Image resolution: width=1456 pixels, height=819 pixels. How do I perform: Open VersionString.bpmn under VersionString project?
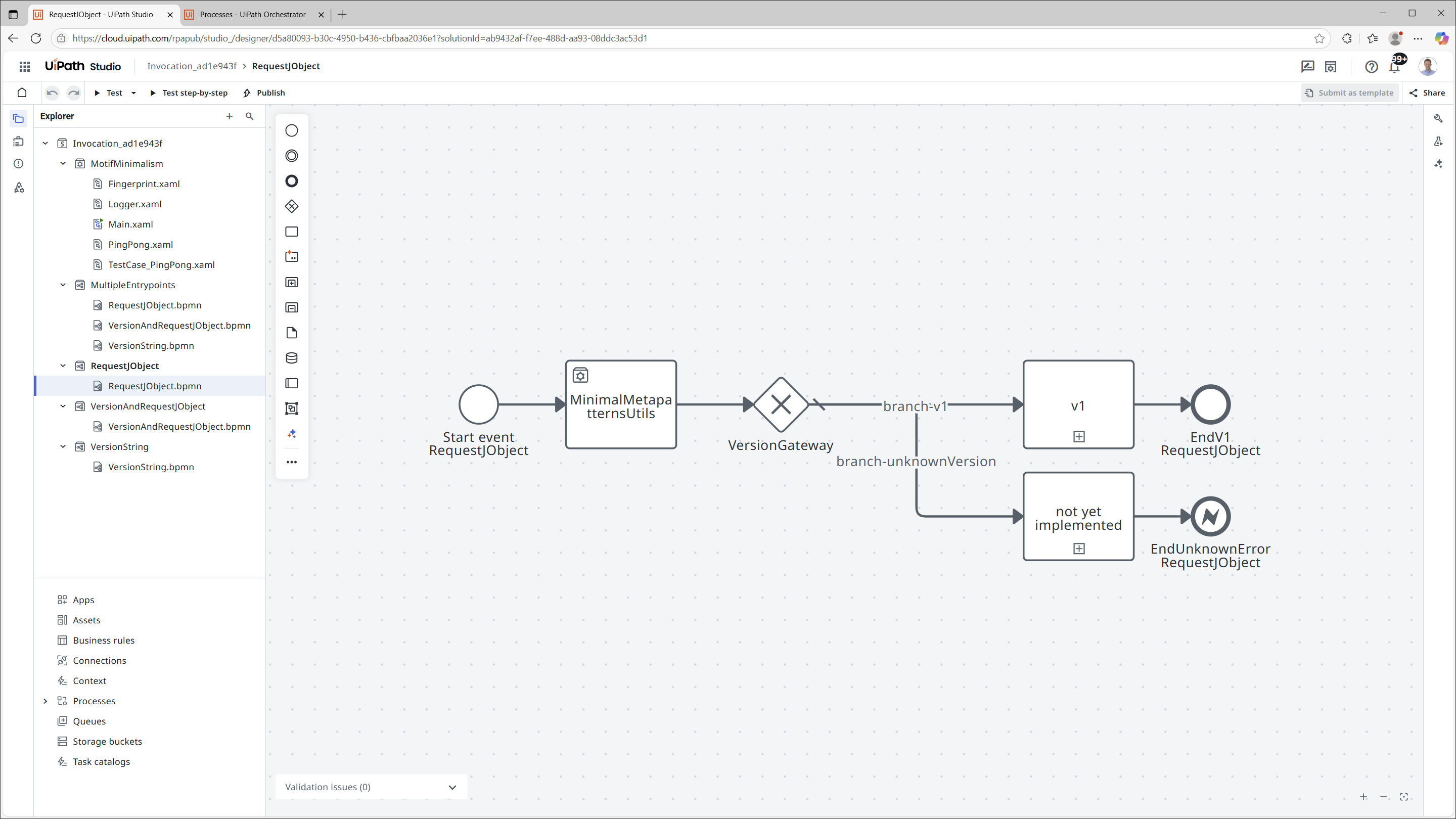(151, 467)
